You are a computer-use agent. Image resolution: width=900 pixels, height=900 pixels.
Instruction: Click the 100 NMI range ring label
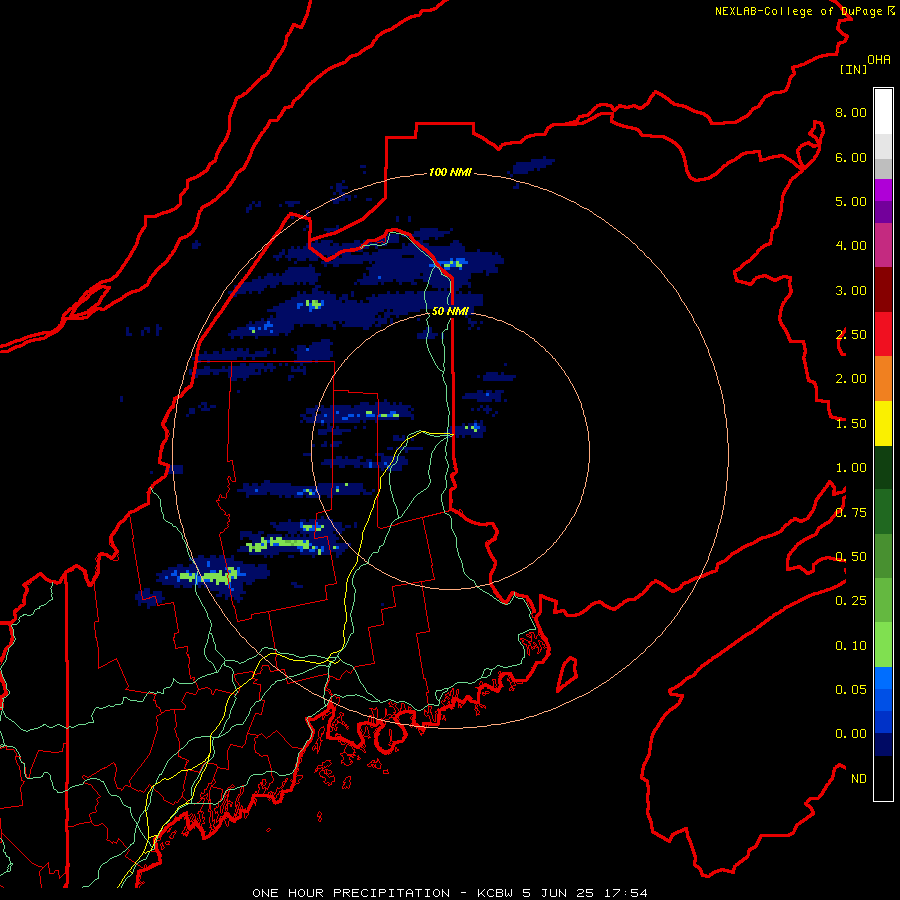point(450,172)
